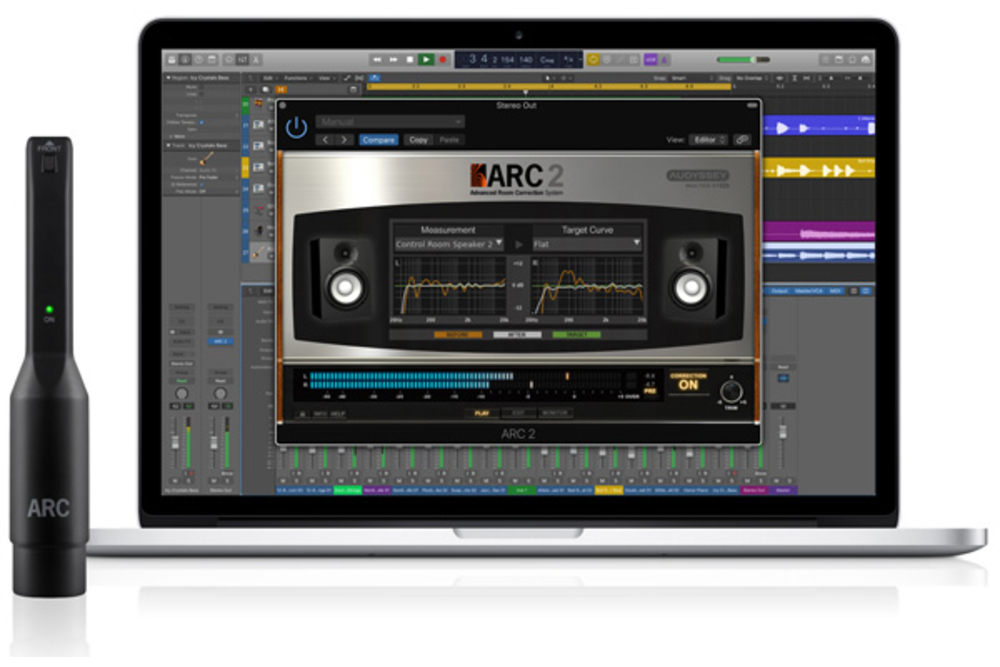Toggle the white AFTER curve button
The width and height of the screenshot is (1000, 667).
coord(517,335)
